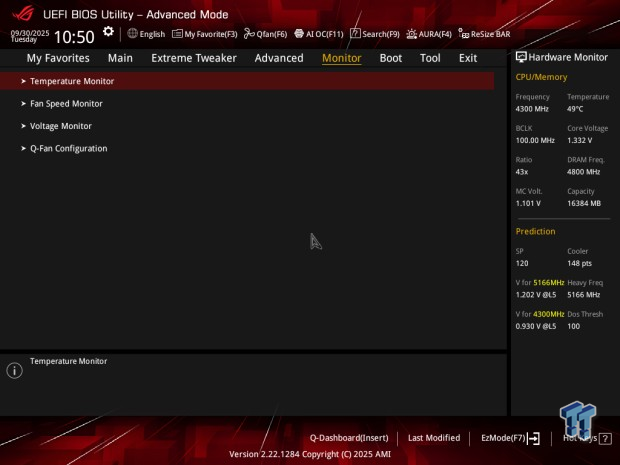Viewport: 620px width, 465px height.
Task: Click the Hot Keys question mark icon
Action: coord(605,438)
